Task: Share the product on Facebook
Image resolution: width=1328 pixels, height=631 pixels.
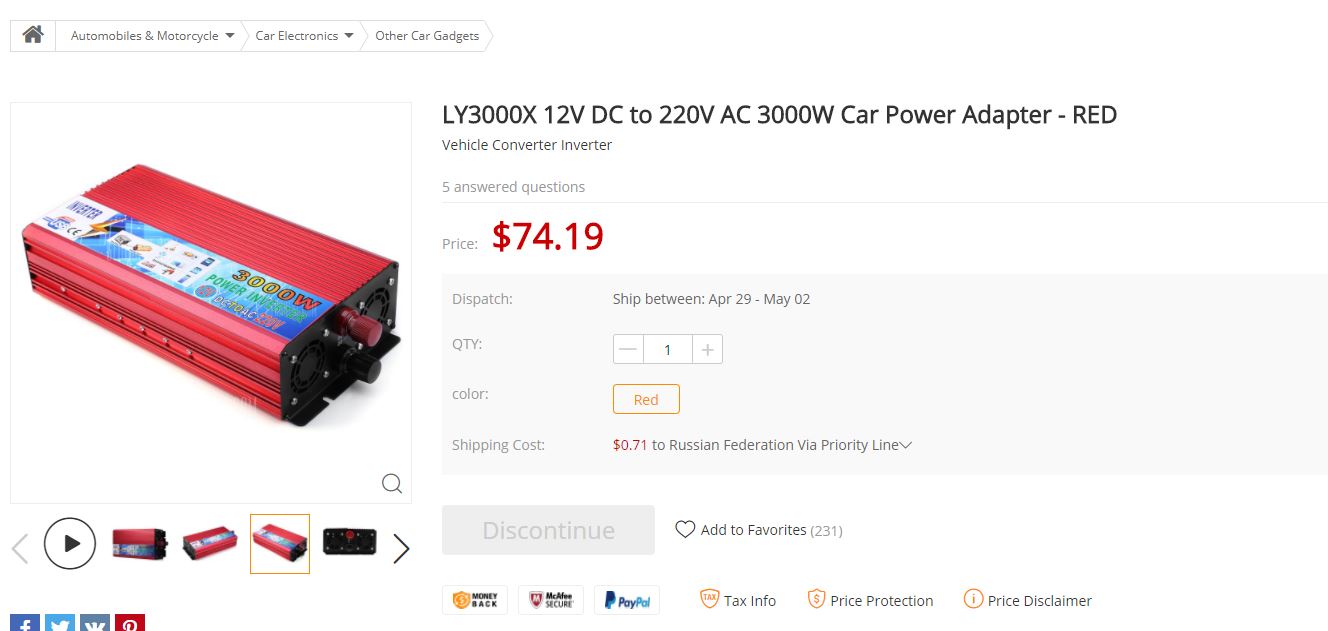Action: click(25, 623)
